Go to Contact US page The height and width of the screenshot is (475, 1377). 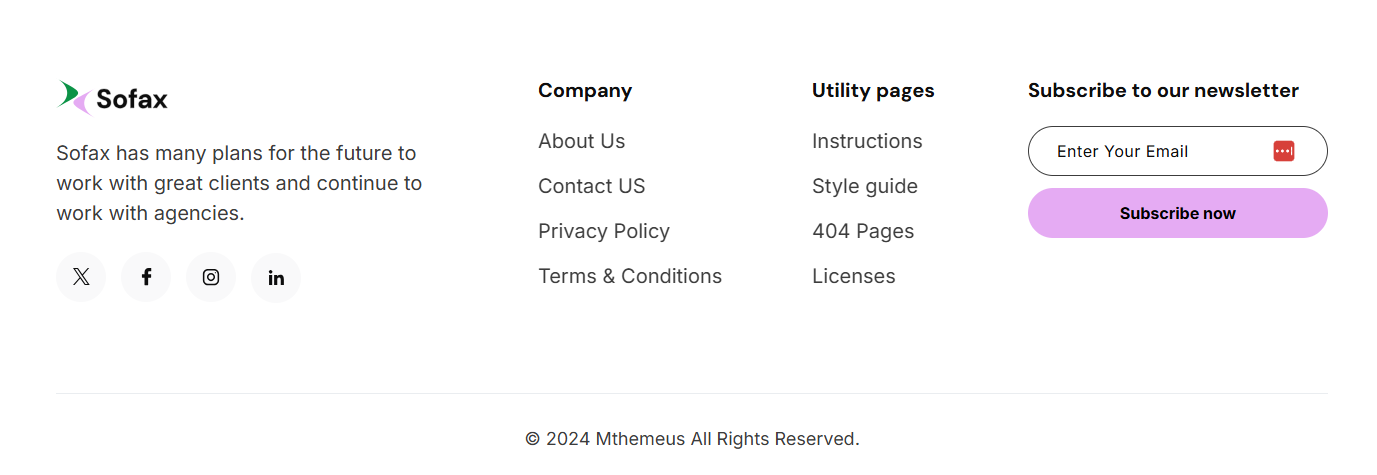591,186
